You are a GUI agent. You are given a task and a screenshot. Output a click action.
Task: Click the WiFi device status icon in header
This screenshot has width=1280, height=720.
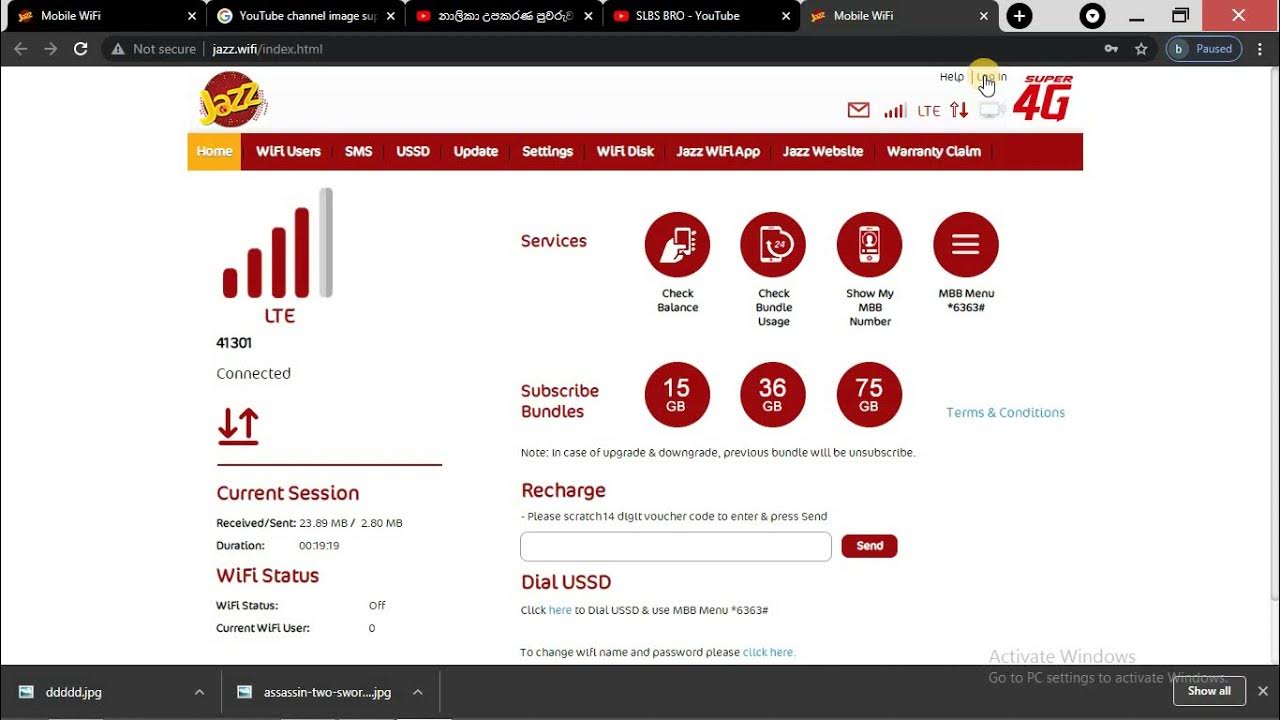pyautogui.click(x=991, y=110)
